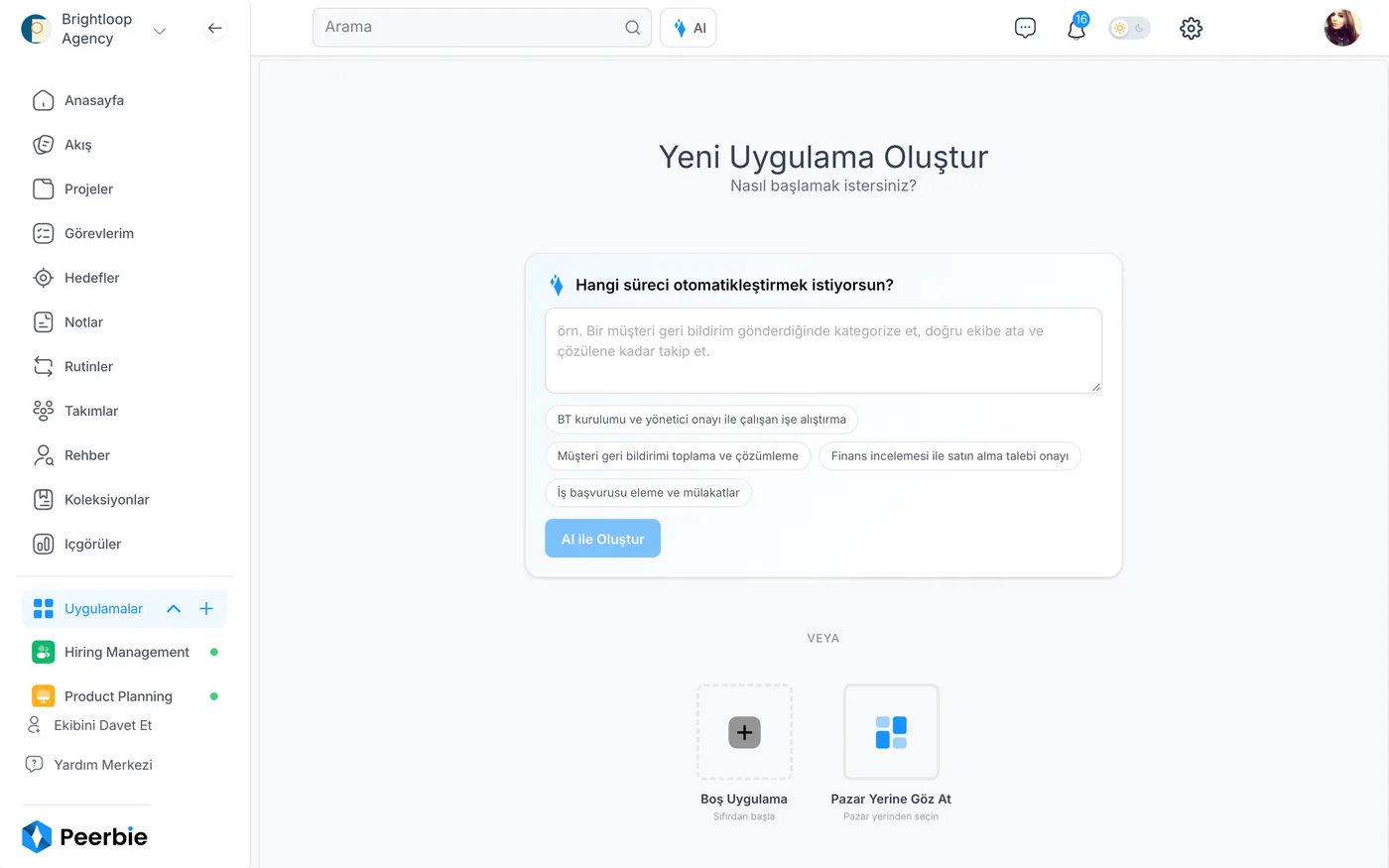Choose Pazar Yerine Göz At tile
This screenshot has height=868, width=1389.
click(891, 732)
